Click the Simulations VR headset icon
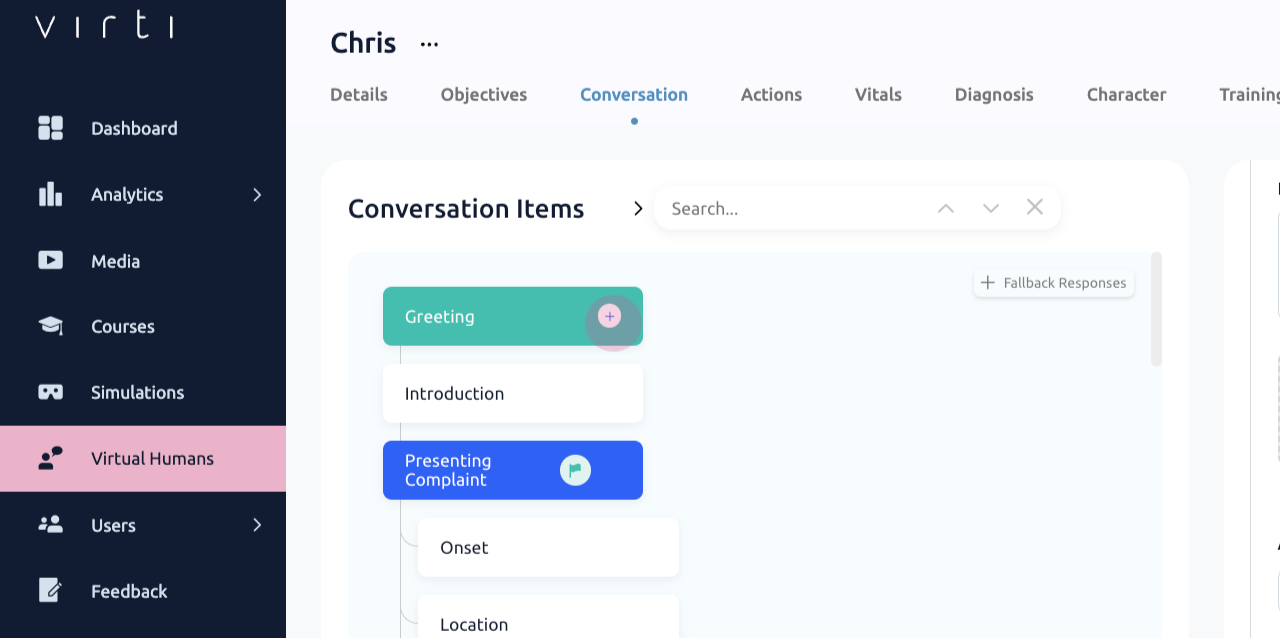 [x=50, y=392]
